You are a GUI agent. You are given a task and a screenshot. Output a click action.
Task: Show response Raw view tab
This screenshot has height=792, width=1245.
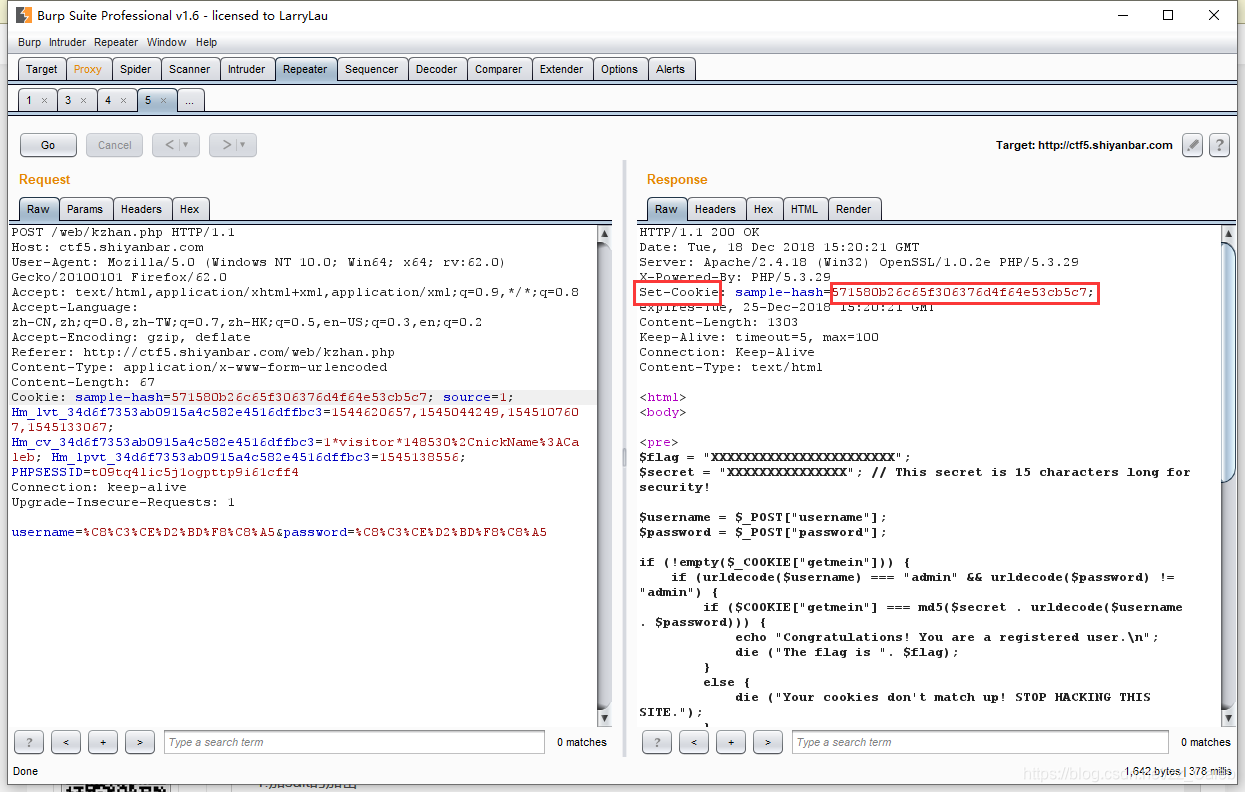pos(666,209)
